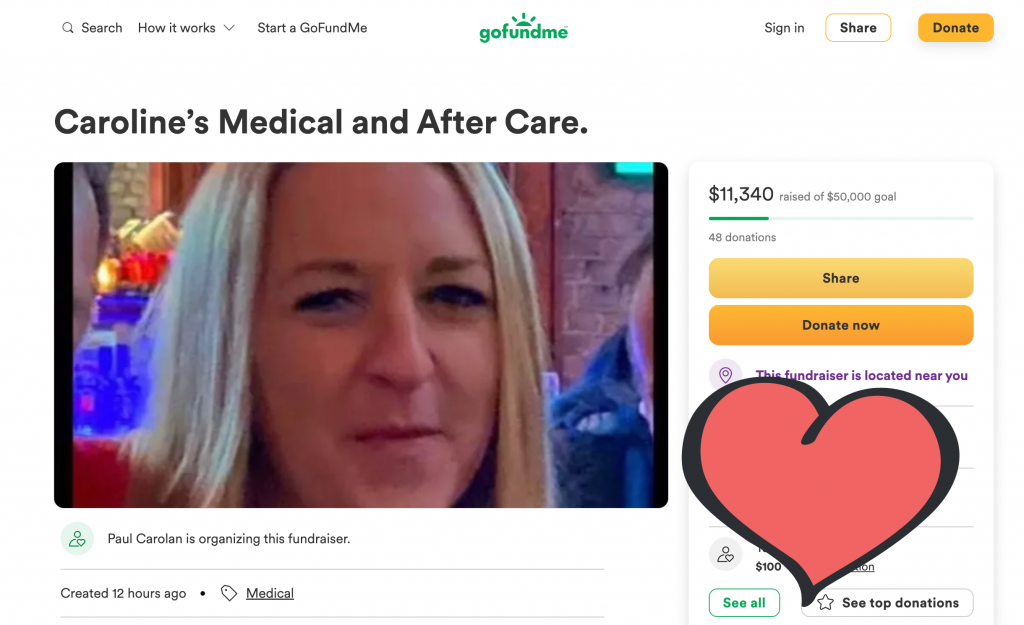Open the Medical category link

tap(270, 593)
